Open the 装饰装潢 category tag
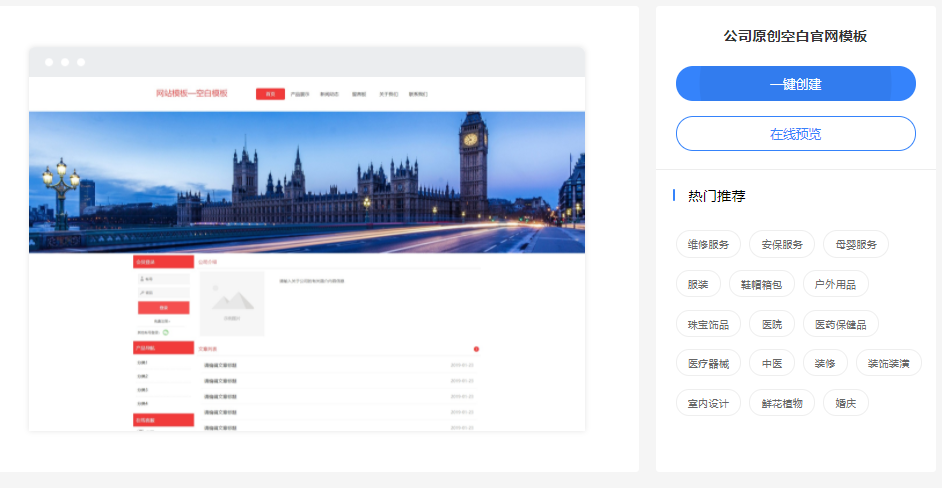The height and width of the screenshot is (488, 942). (x=888, y=363)
